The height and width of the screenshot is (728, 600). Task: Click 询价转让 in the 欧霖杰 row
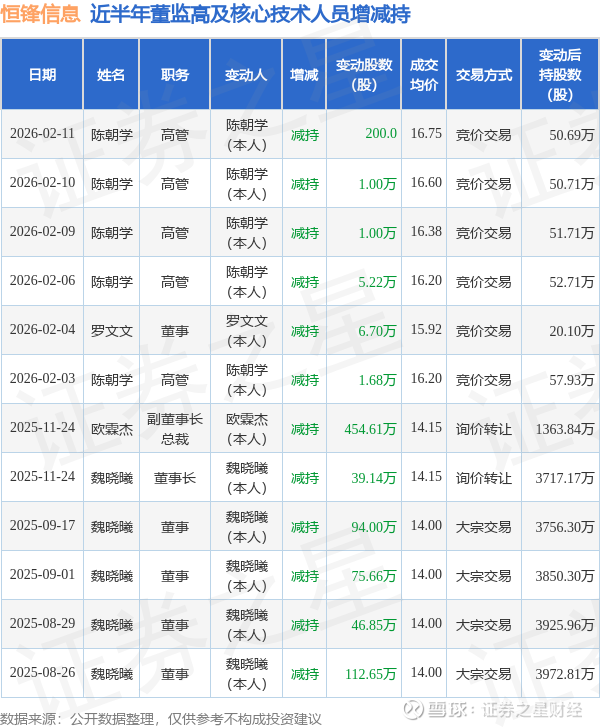pos(483,429)
